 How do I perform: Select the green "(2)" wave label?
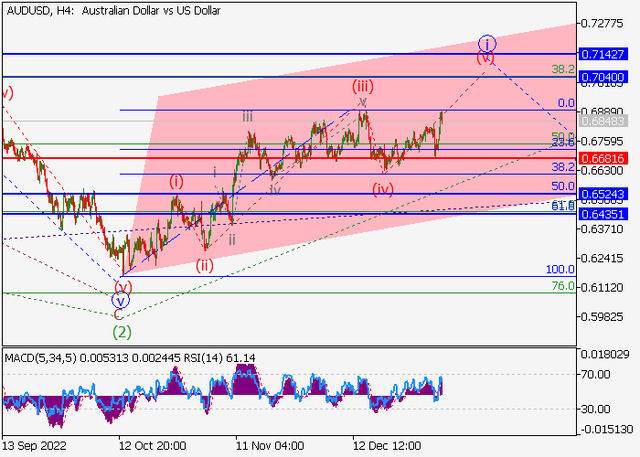(122, 331)
